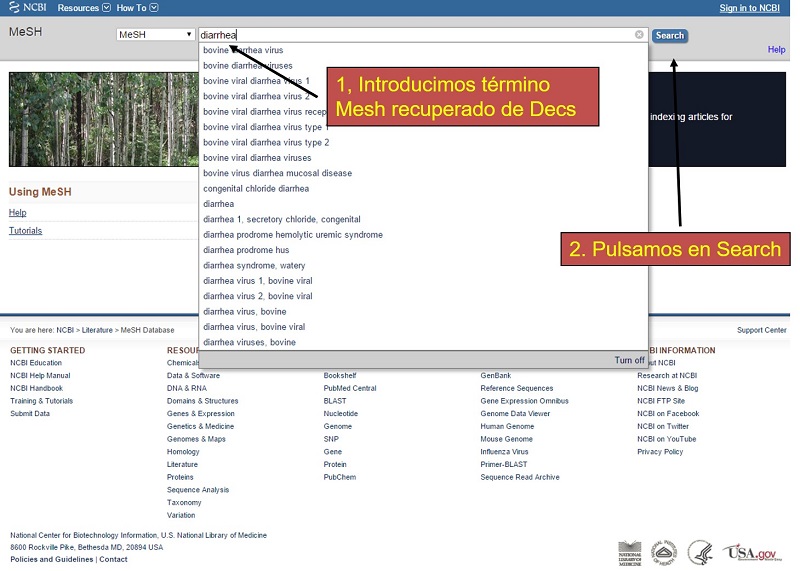800x571 pixels.
Task: Open the Support Center link
Action: point(761,330)
